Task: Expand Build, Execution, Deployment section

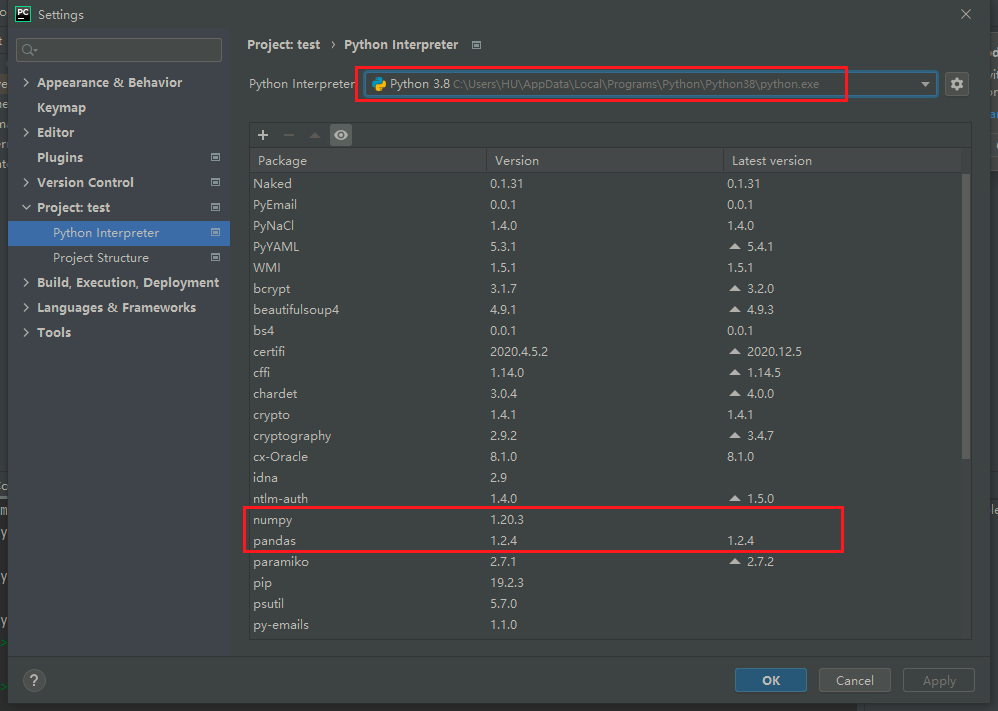Action: point(26,282)
